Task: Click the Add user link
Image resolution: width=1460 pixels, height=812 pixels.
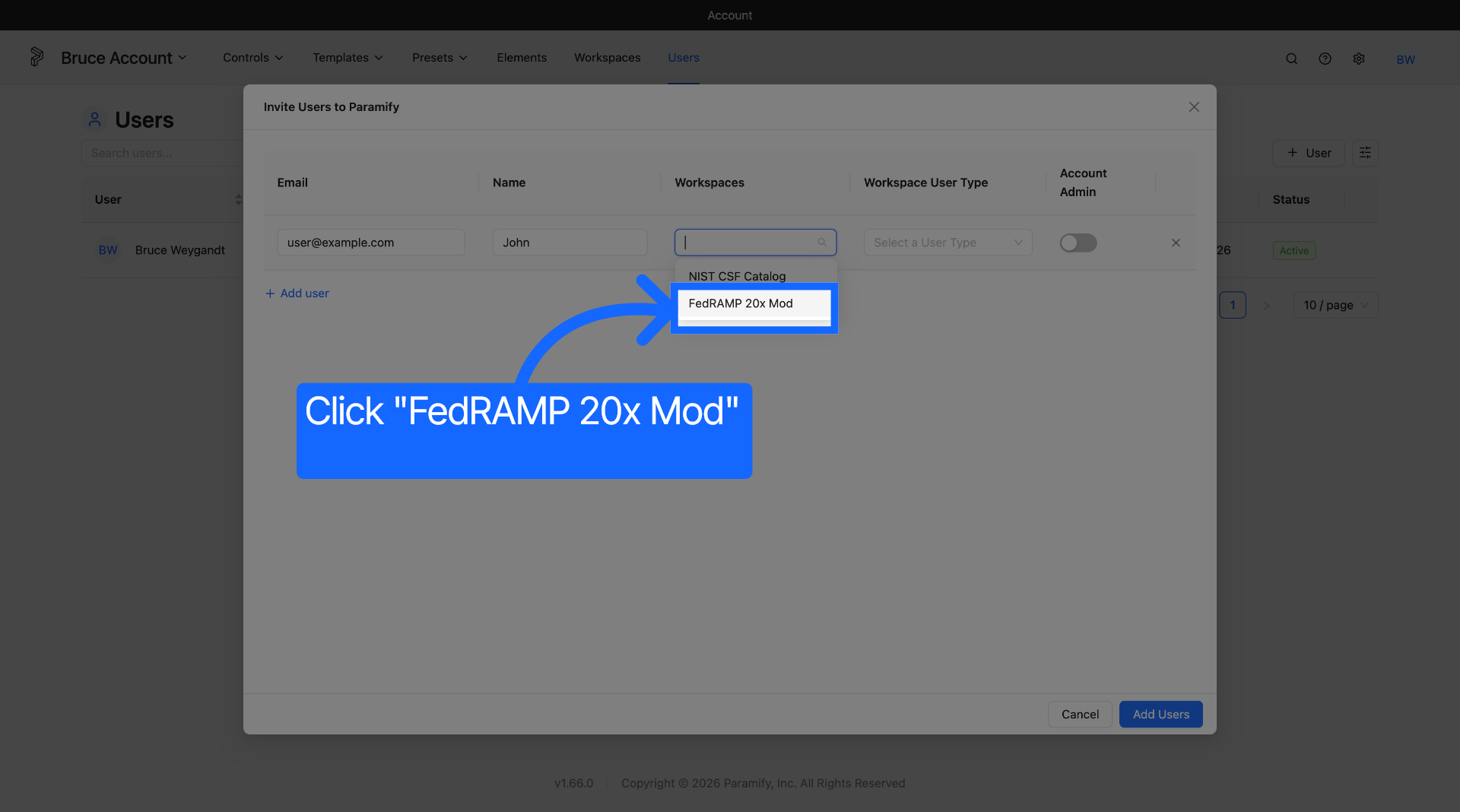Action: click(x=297, y=293)
